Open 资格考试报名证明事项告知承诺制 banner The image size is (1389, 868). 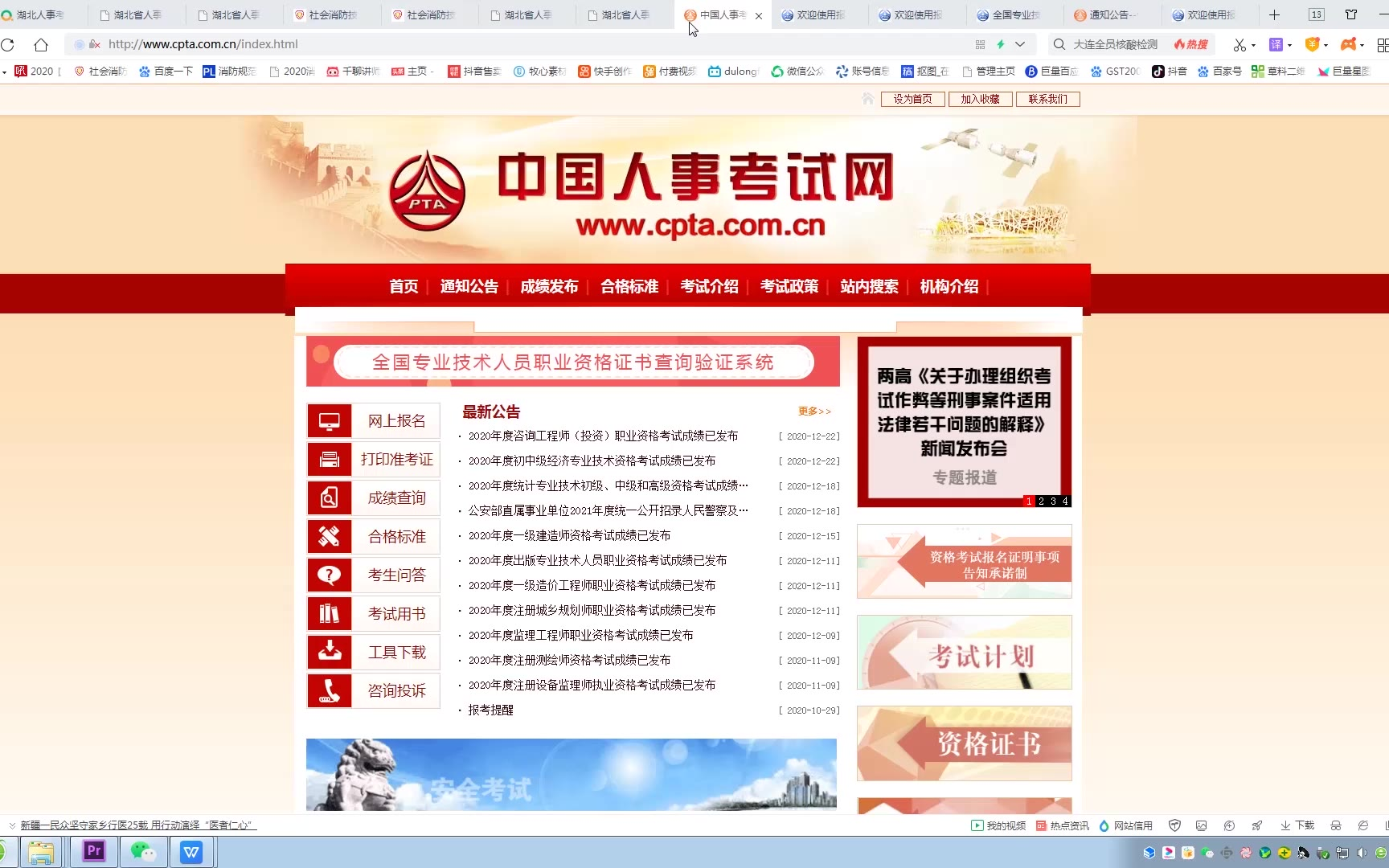pos(965,562)
